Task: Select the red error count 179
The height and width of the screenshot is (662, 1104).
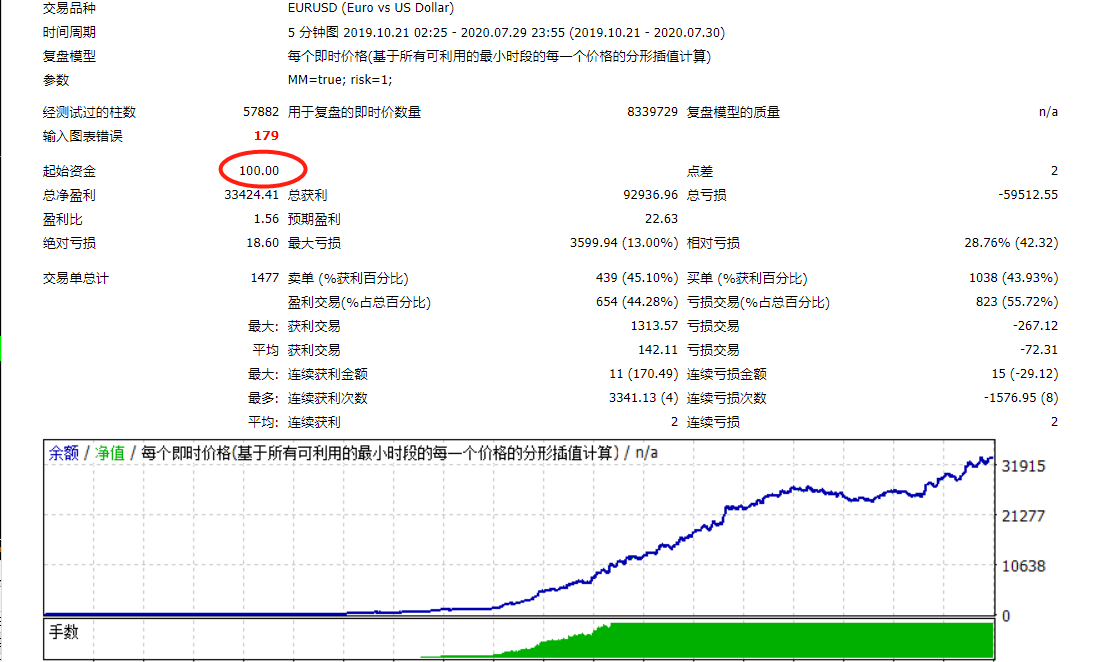Action: coord(266,136)
